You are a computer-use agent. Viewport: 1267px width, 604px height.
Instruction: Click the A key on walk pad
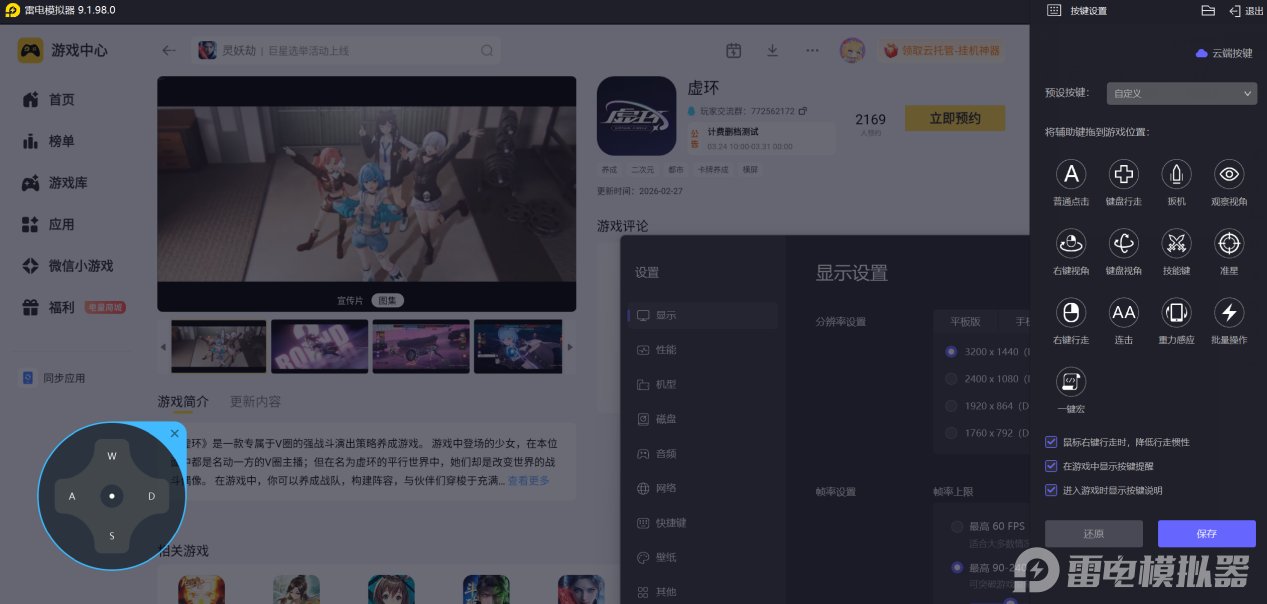pos(72,496)
